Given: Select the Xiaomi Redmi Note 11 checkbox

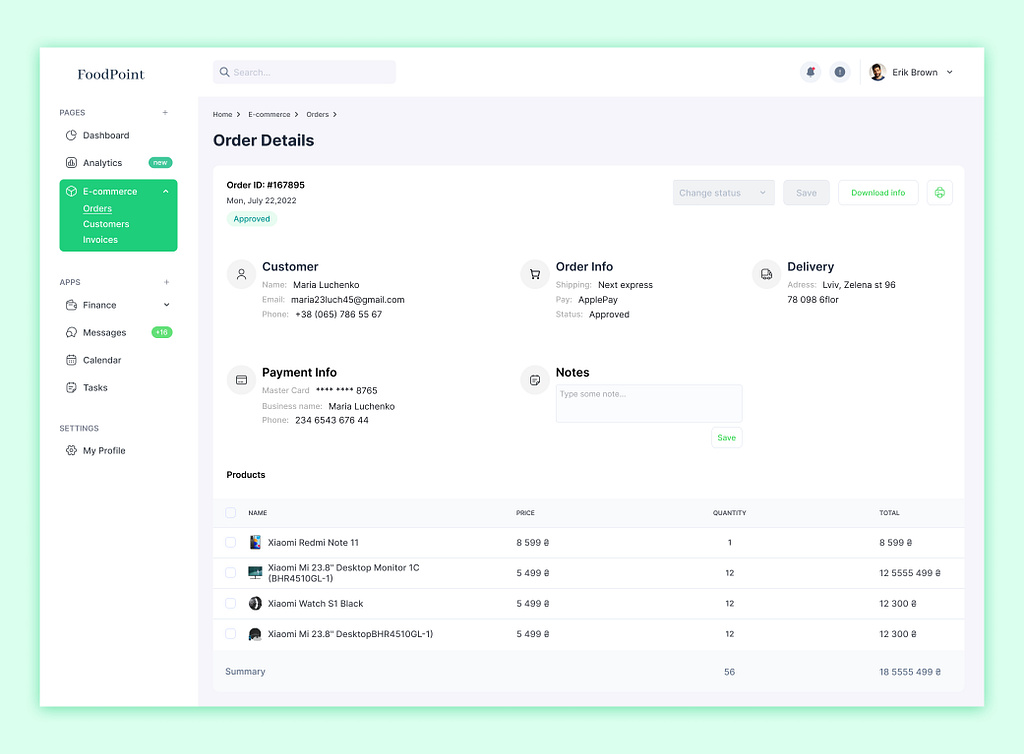Looking at the screenshot, I should 231,542.
